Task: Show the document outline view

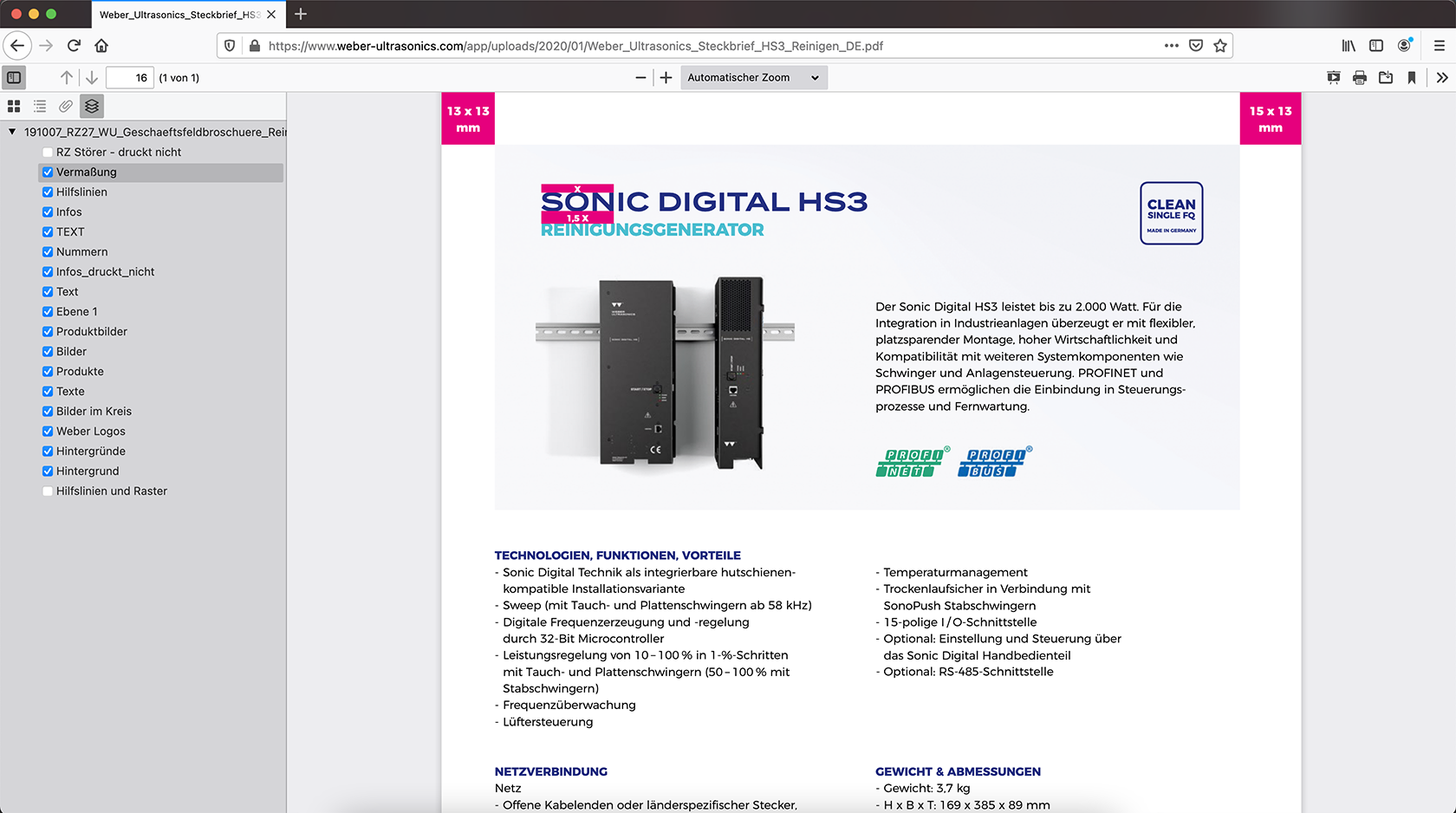Action: (x=40, y=107)
